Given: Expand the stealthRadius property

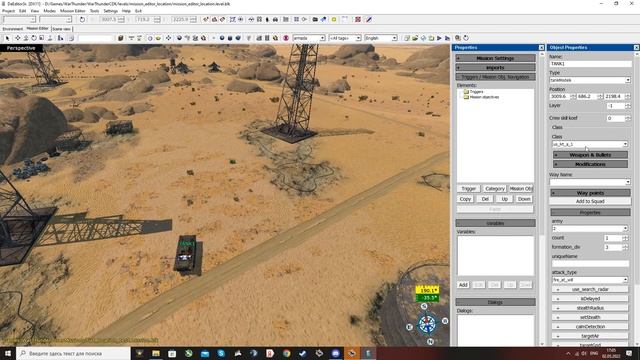Looking at the screenshot, I should 590,308.
